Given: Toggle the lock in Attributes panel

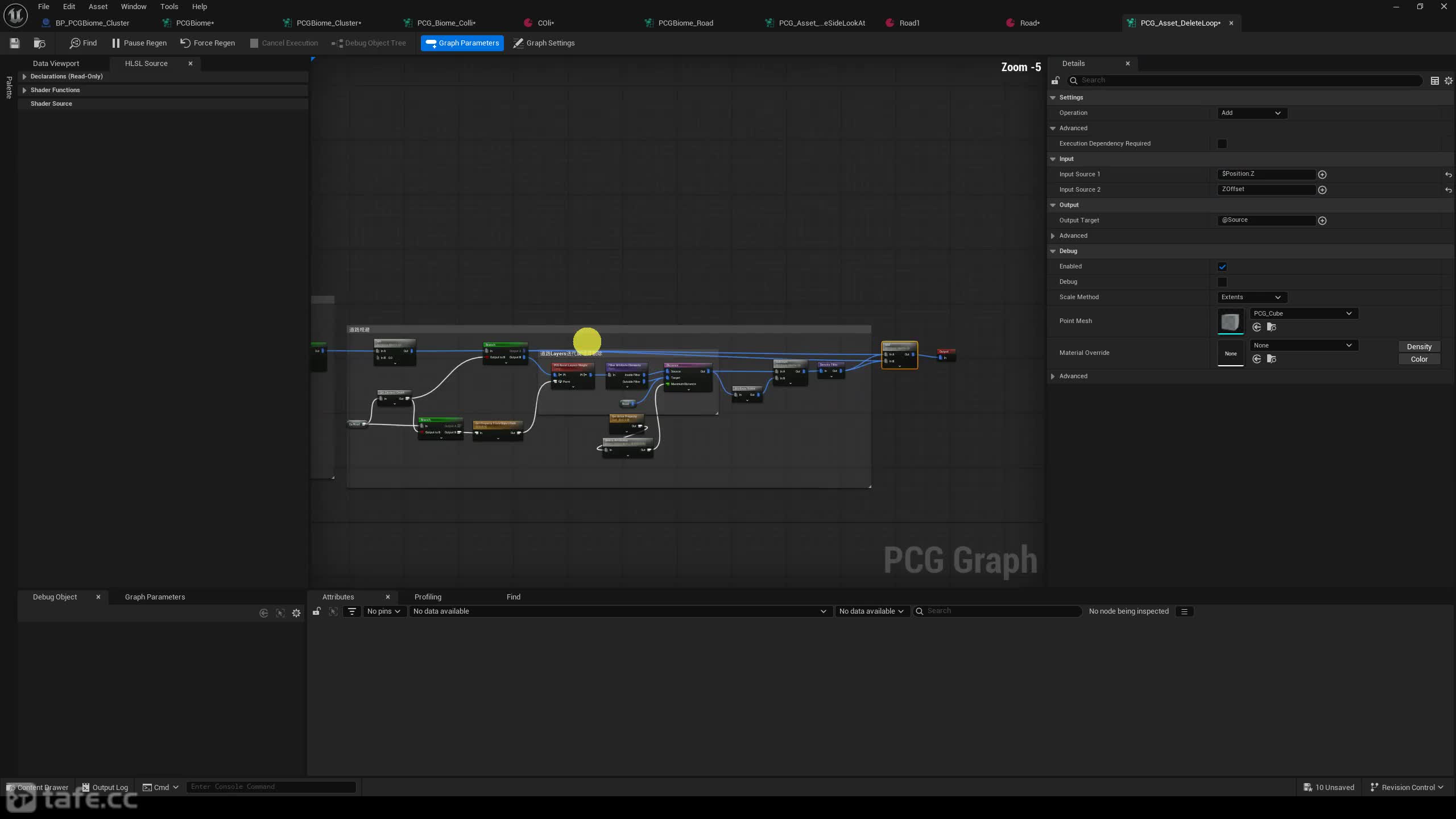Looking at the screenshot, I should pyautogui.click(x=317, y=611).
